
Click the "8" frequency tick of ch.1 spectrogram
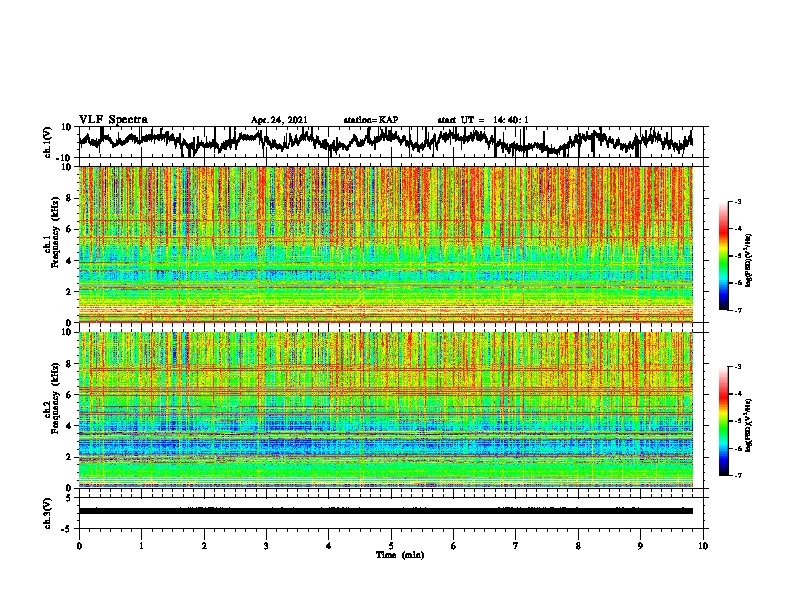click(x=69, y=198)
